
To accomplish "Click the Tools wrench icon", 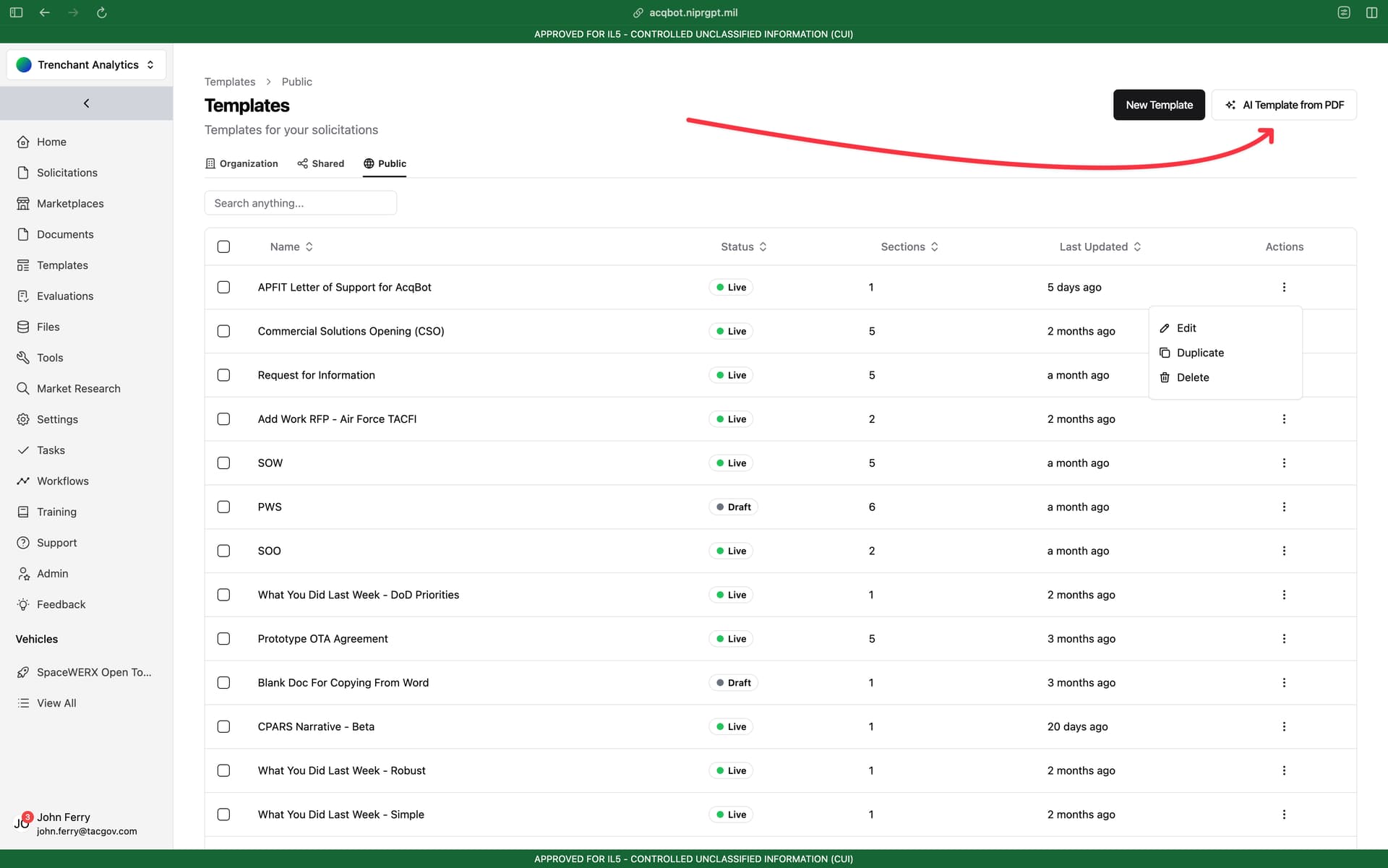I will tap(23, 358).
